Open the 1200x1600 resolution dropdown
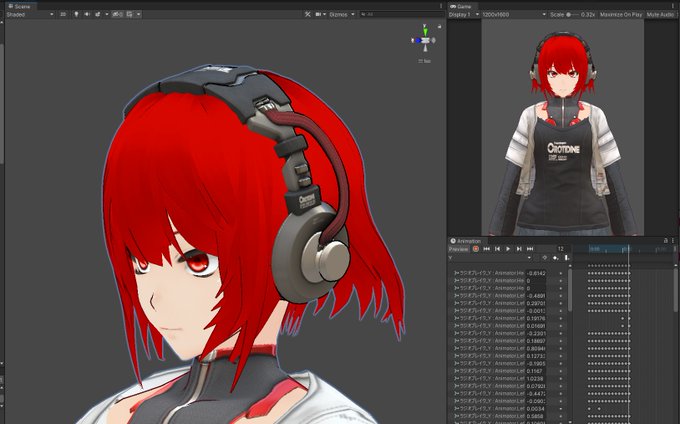The image size is (680, 424). click(514, 14)
